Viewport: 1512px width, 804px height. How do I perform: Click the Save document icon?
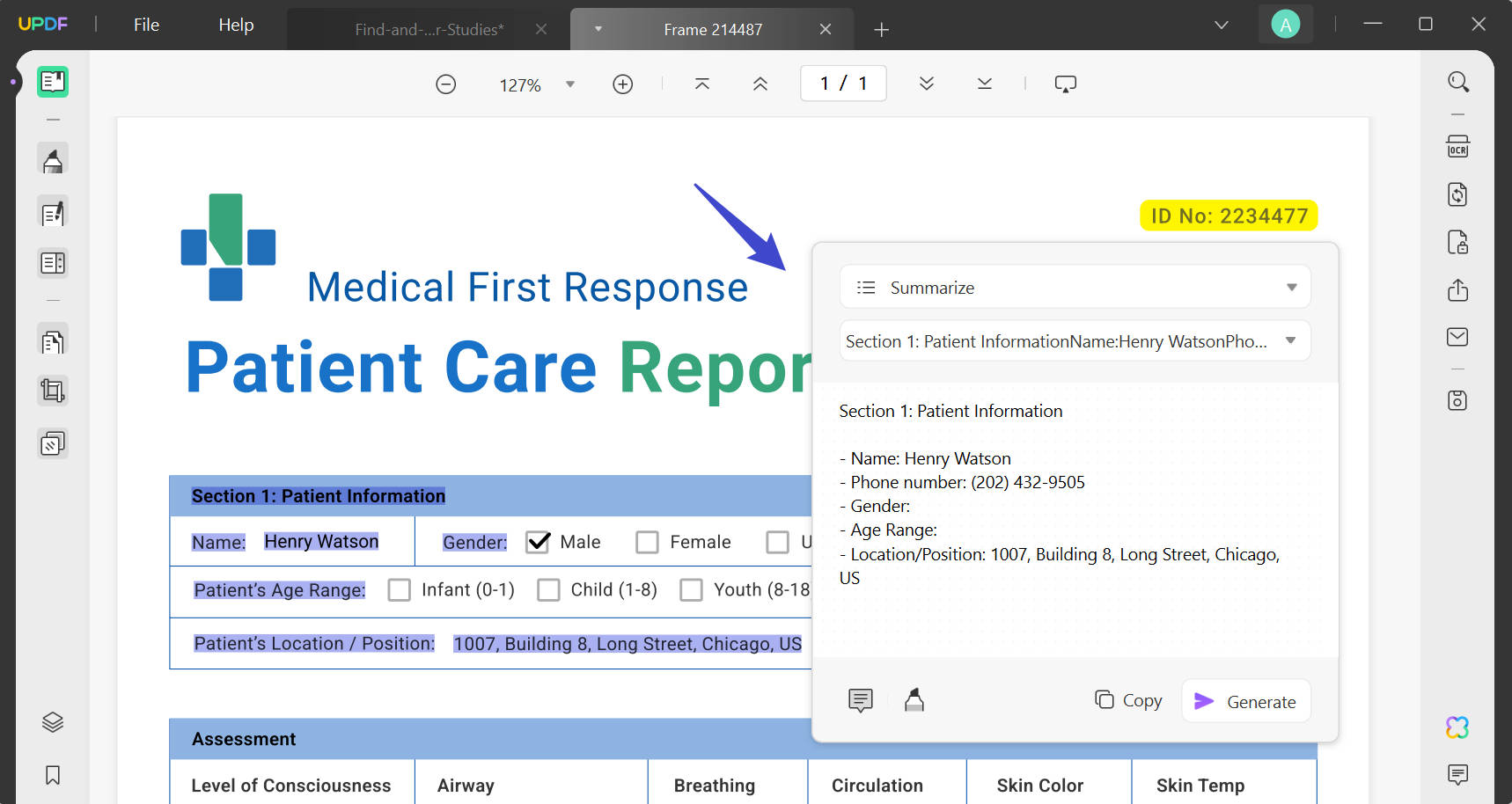pyautogui.click(x=1458, y=400)
